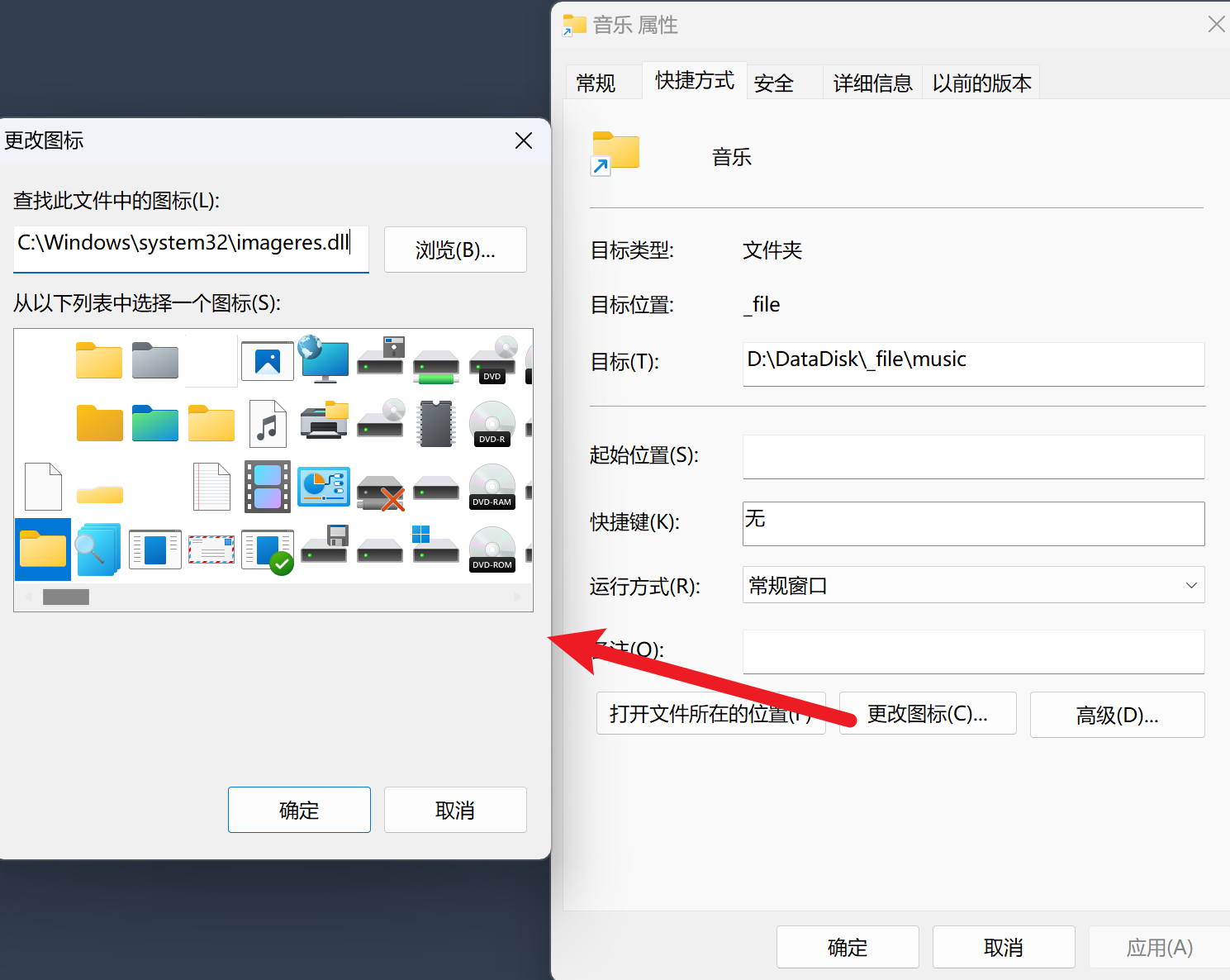The height and width of the screenshot is (980, 1230).
Task: Pick the monitor with globe network icon
Action: [x=323, y=359]
